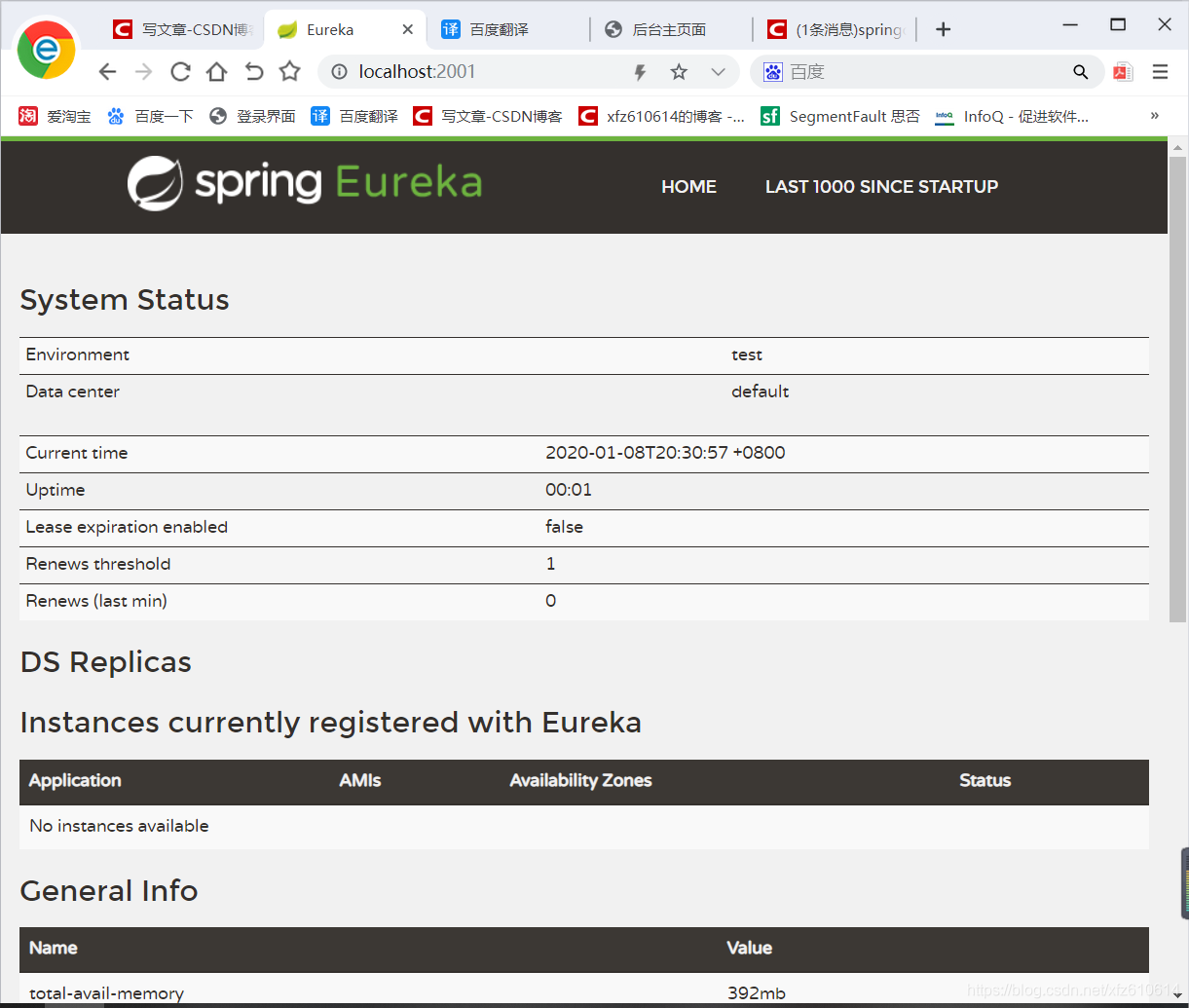Image resolution: width=1189 pixels, height=1008 pixels.
Task: Go forward with the browser forward arrow
Action: click(144, 71)
